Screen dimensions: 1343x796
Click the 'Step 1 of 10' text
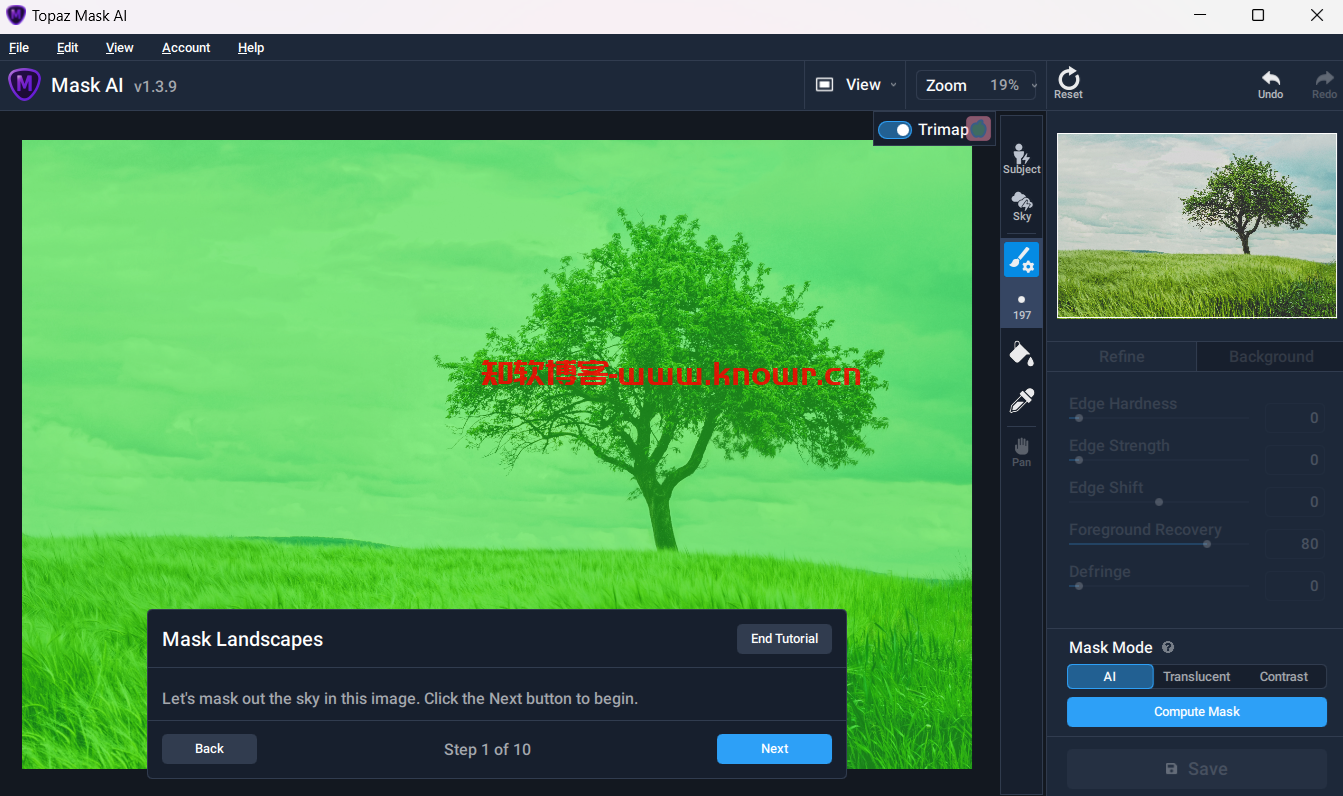click(x=487, y=749)
